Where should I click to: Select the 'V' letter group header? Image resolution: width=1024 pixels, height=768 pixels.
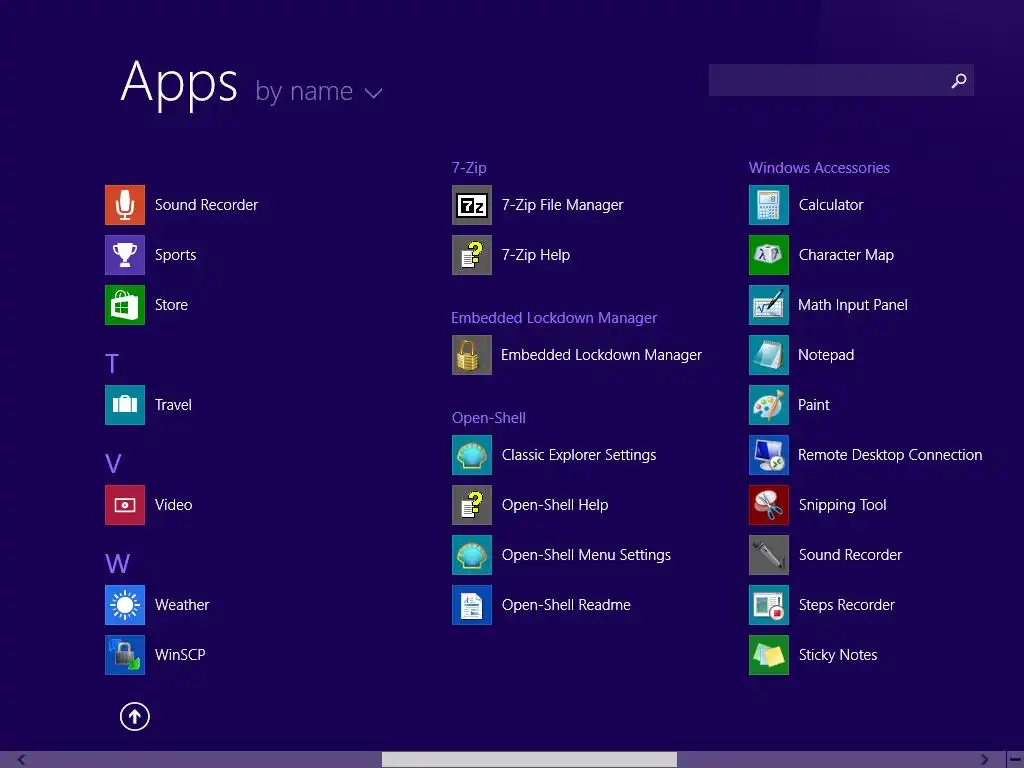coord(113,464)
